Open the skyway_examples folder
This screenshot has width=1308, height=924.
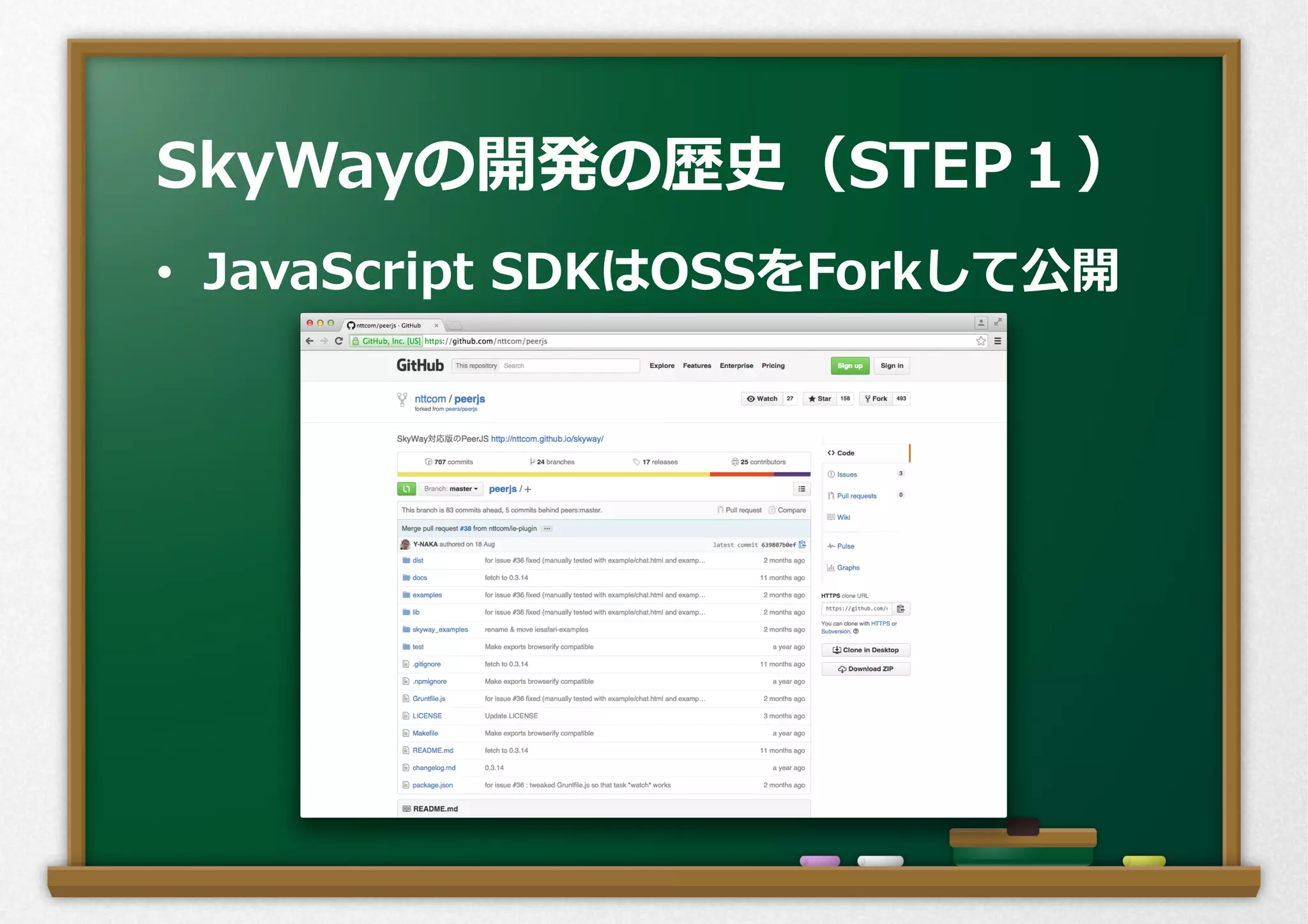(440, 630)
